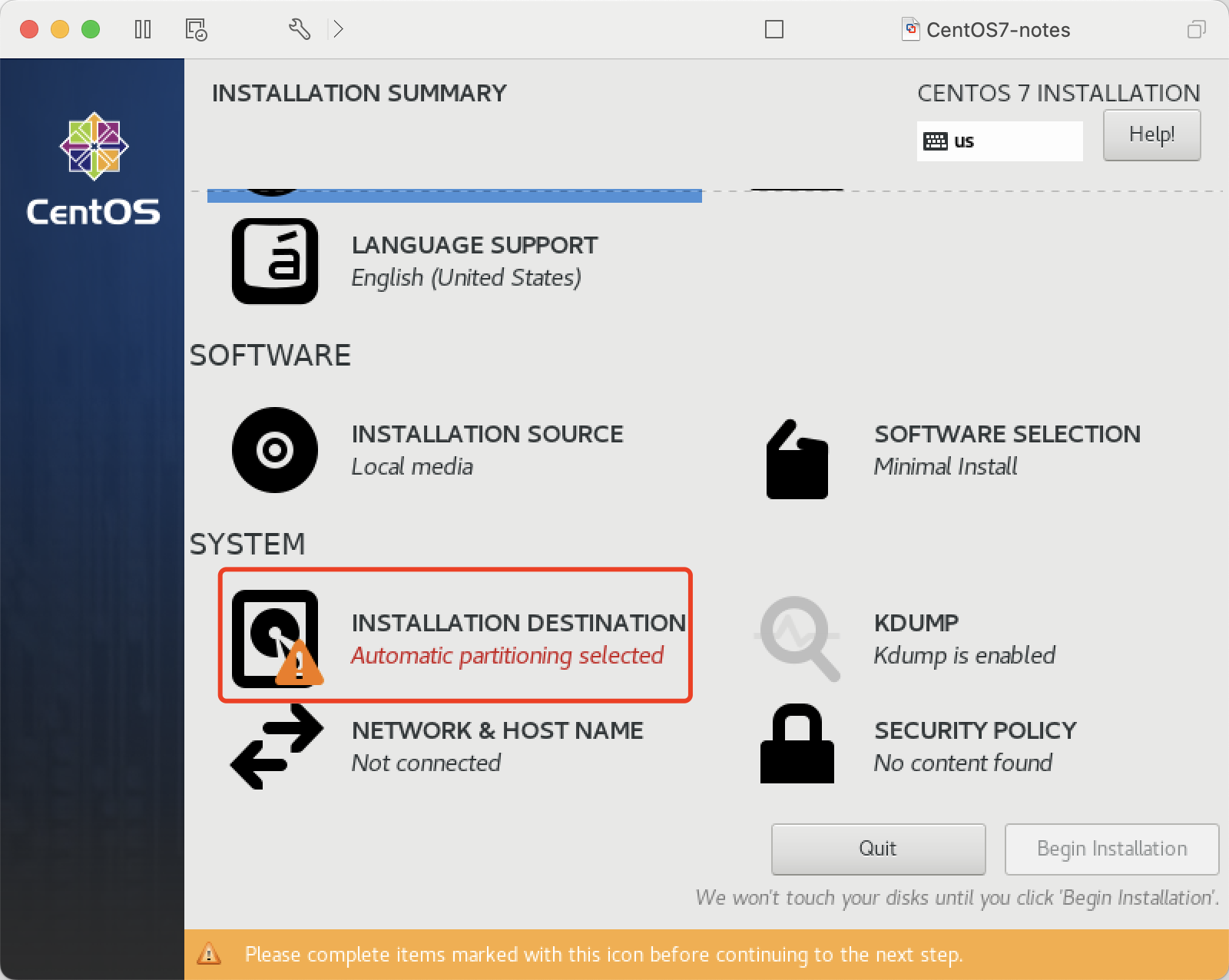
Task: Select INSTALLATION SOURCE label
Action: click(x=487, y=434)
